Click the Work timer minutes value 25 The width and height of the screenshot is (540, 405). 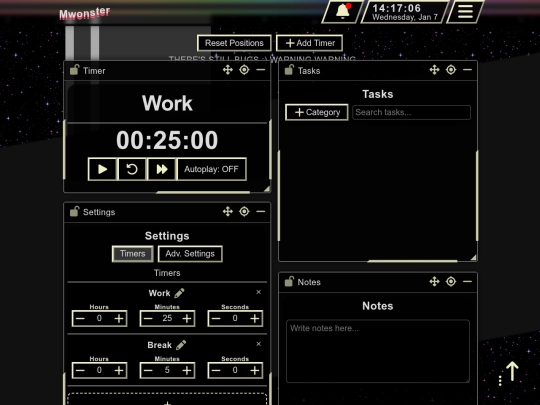click(167, 318)
